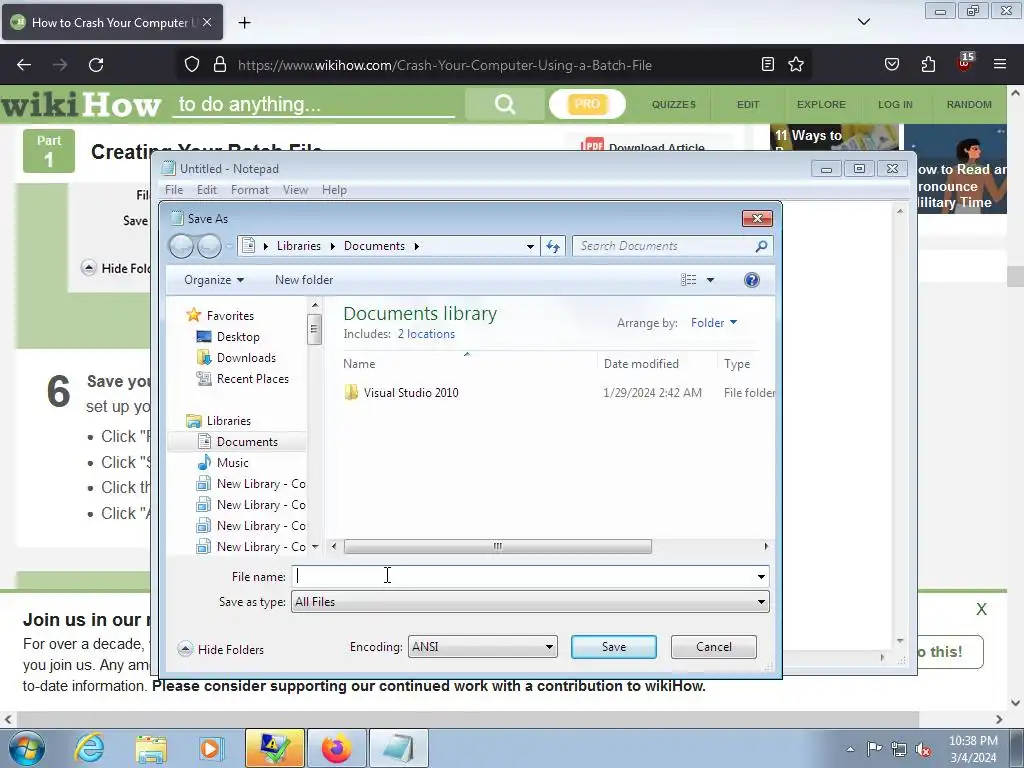Show hidden tray icons arrow
The width and height of the screenshot is (1024, 768).
pos(850,749)
